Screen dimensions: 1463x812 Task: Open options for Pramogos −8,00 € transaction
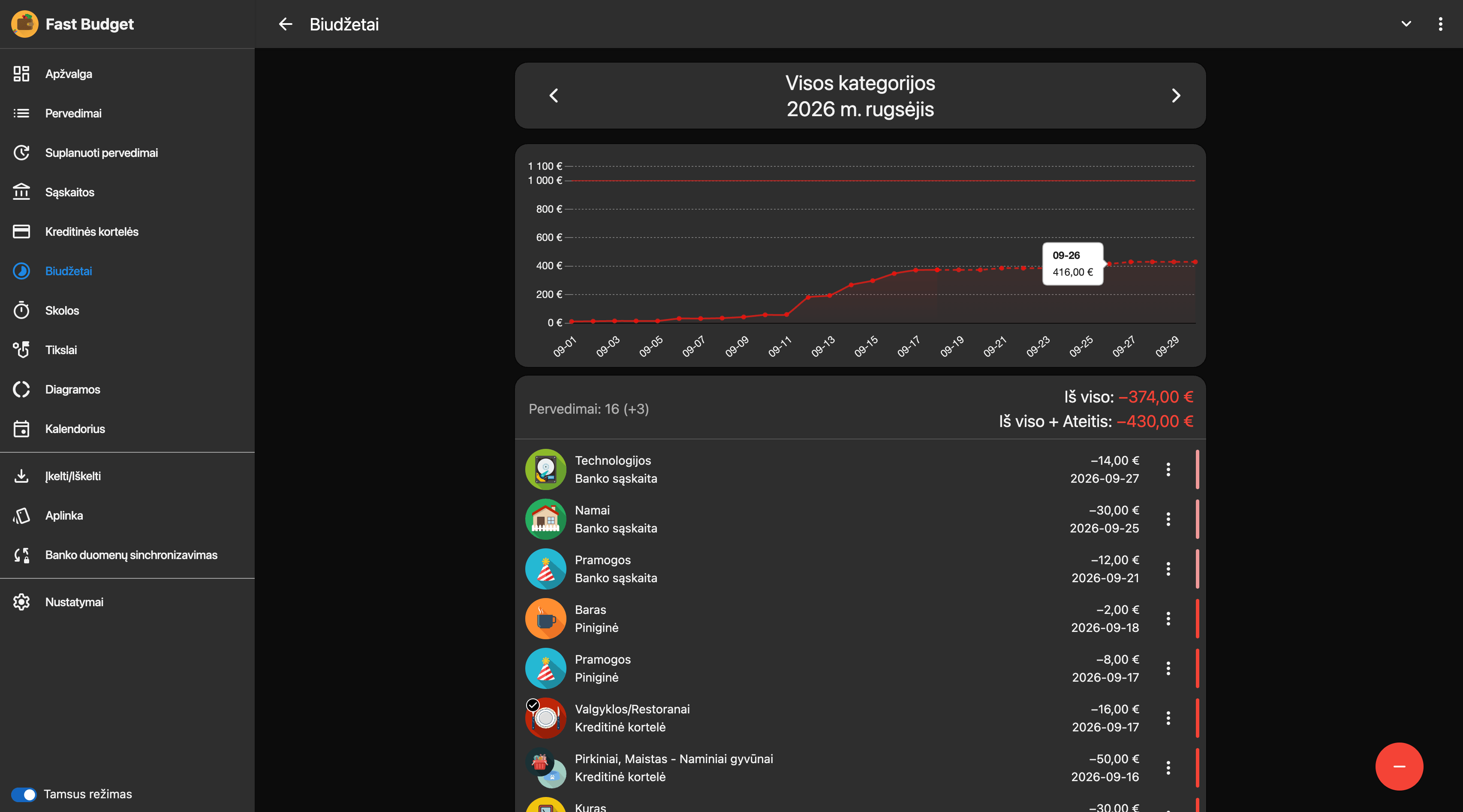[1168, 668]
